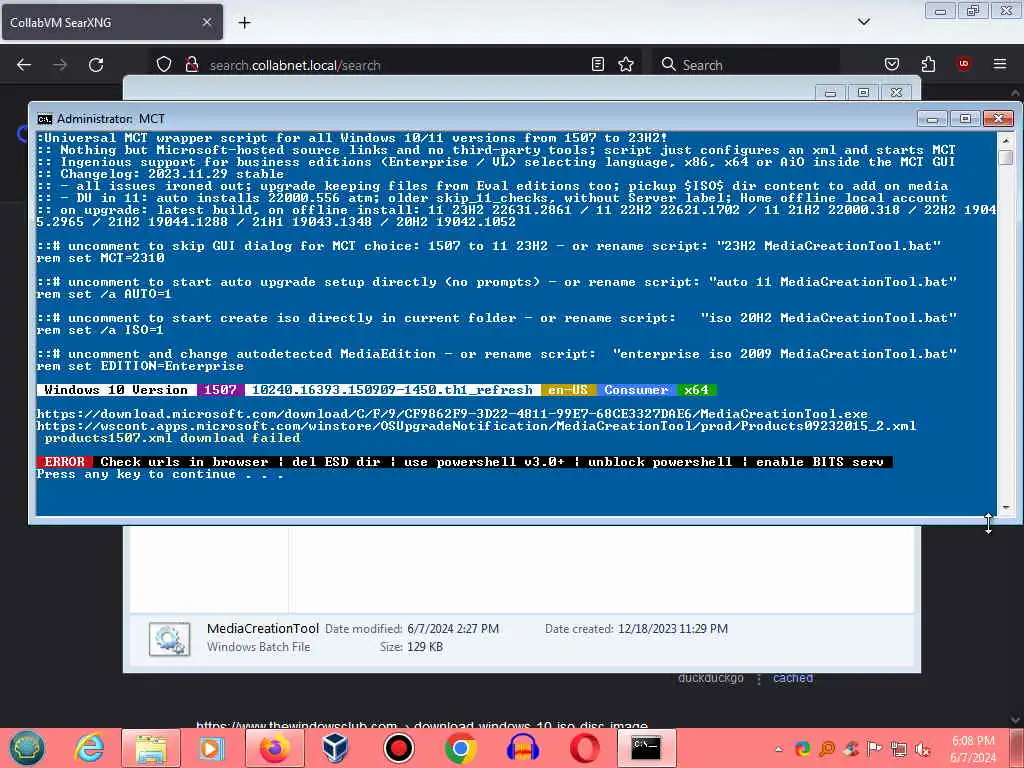Toggle reader view in Firefox
Screen dimensions: 1024x768
coord(598,64)
